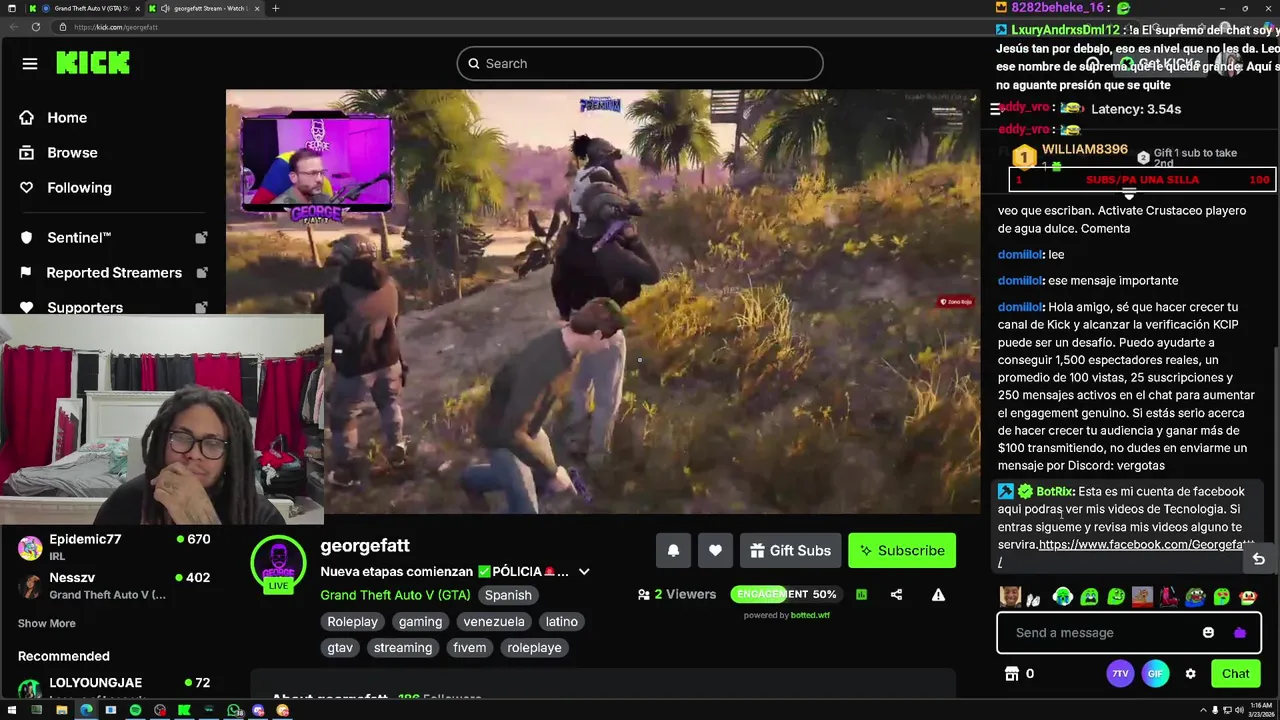
Task: Click the Spanish language tag
Action: point(508,595)
